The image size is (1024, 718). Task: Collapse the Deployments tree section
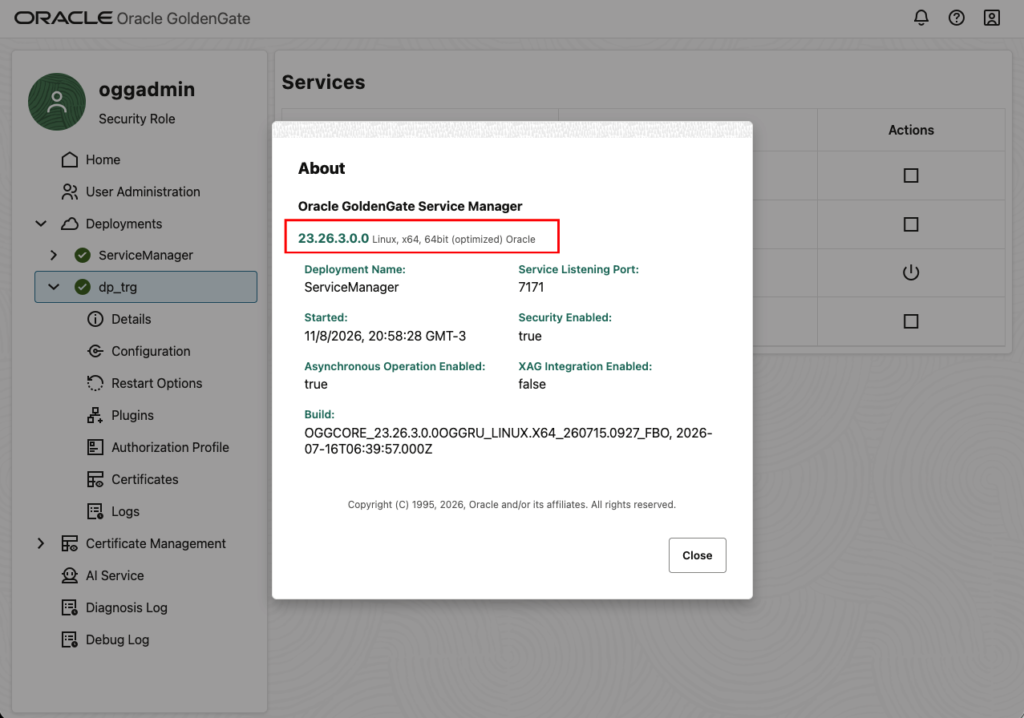(40, 223)
